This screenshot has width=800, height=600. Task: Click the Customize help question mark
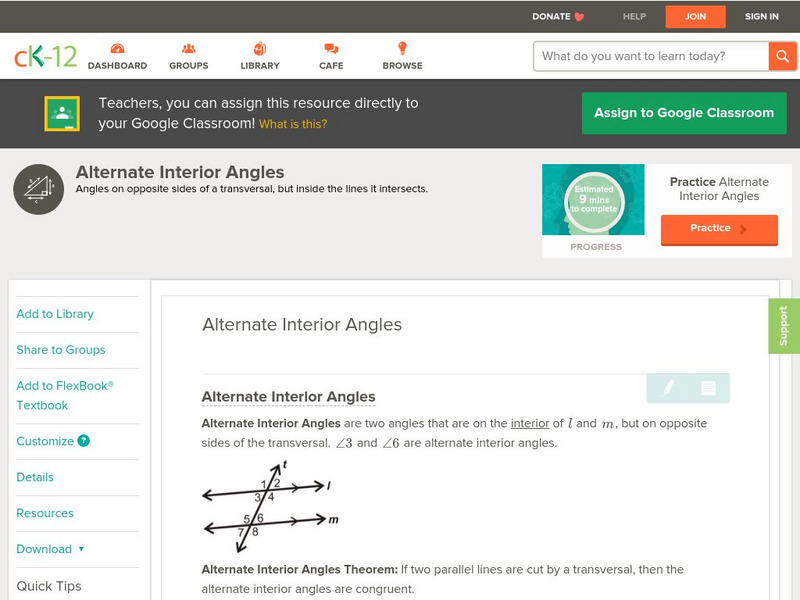click(84, 441)
